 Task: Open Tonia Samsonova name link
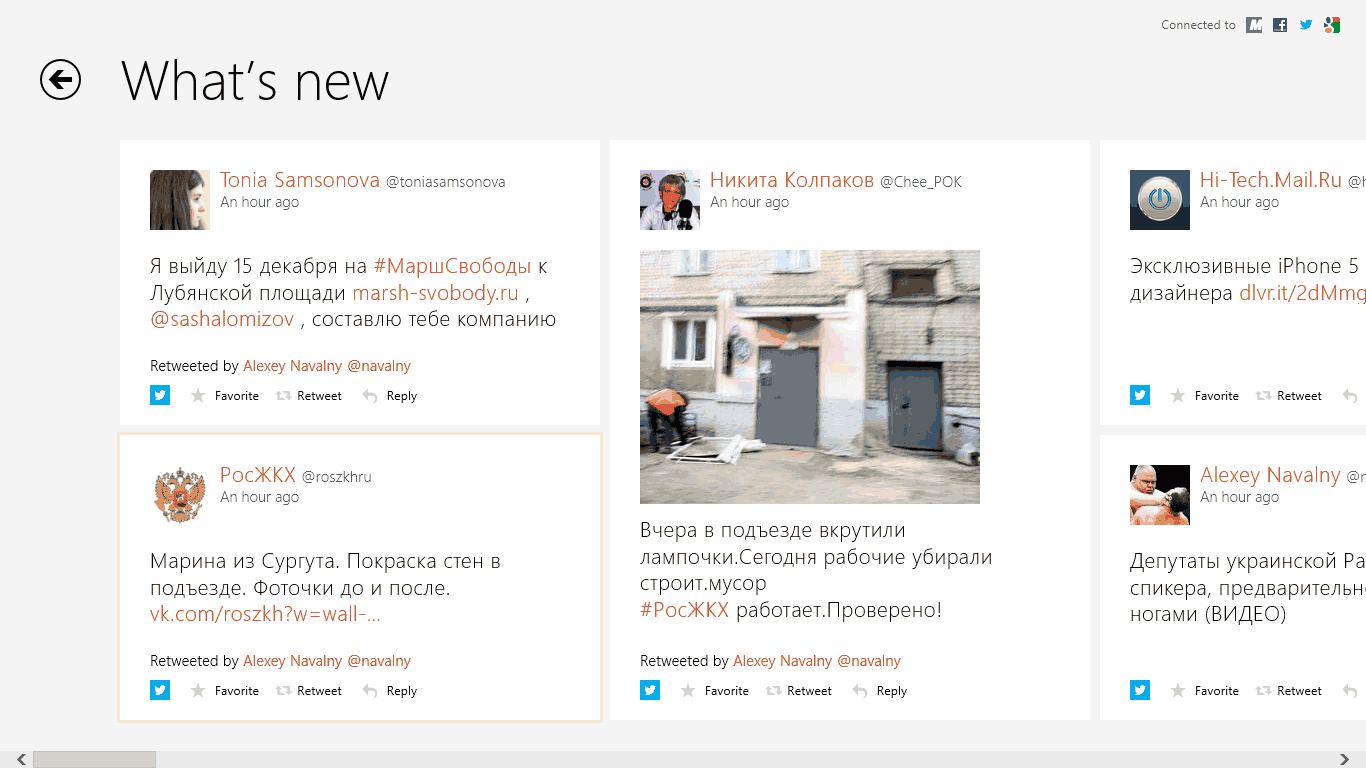(300, 180)
